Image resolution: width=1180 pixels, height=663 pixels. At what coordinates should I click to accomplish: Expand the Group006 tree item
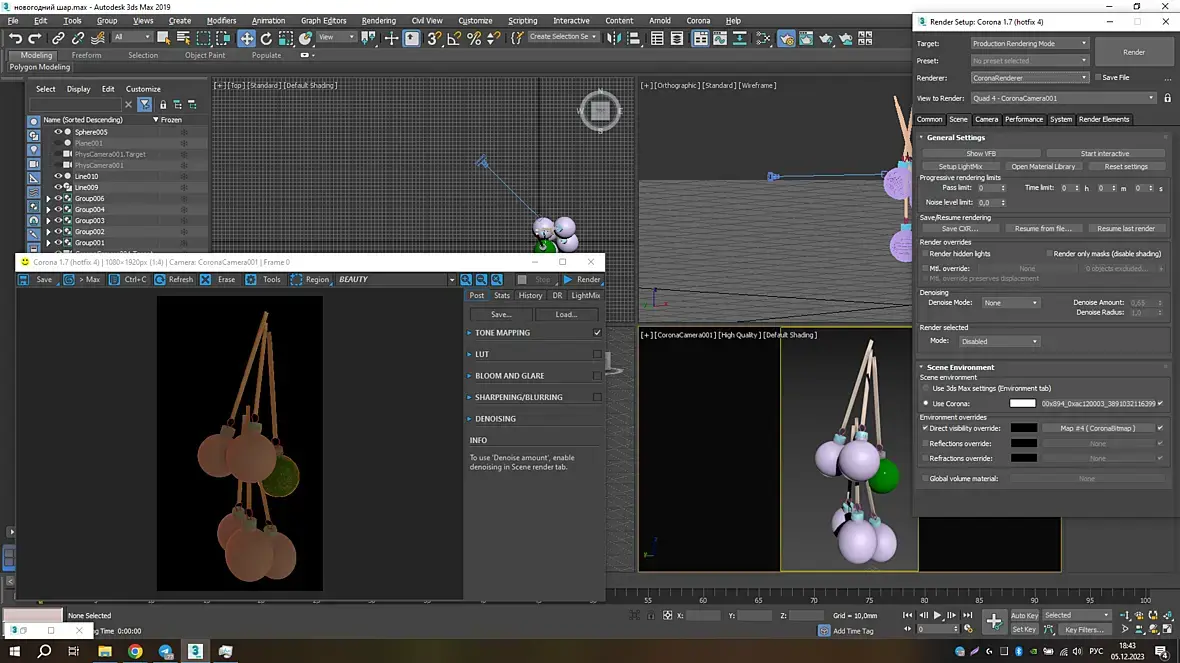pos(48,199)
